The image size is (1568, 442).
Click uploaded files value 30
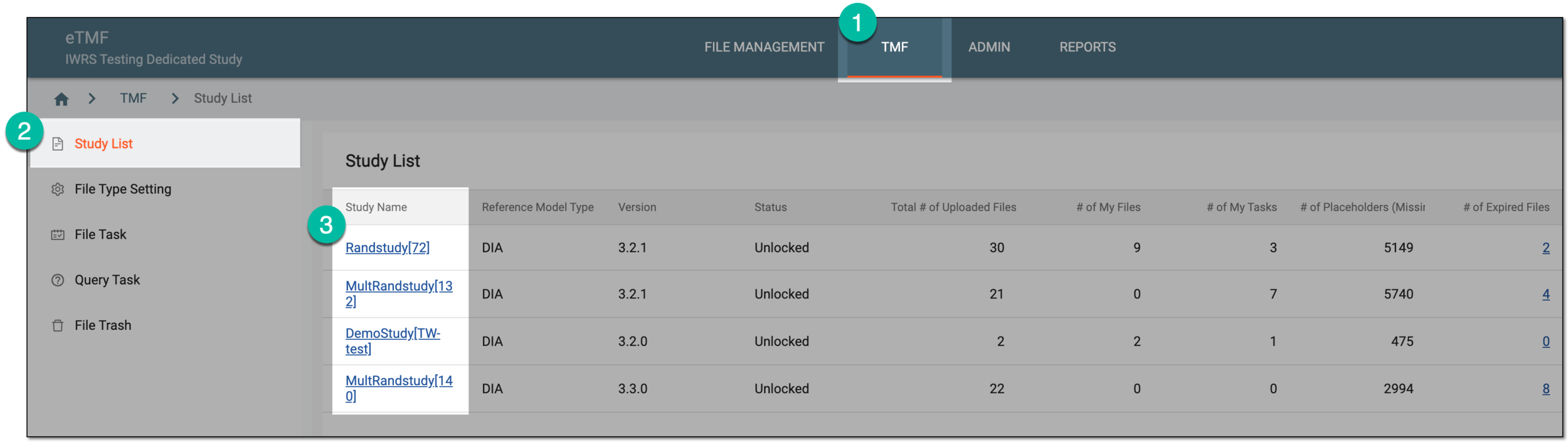[x=997, y=248]
